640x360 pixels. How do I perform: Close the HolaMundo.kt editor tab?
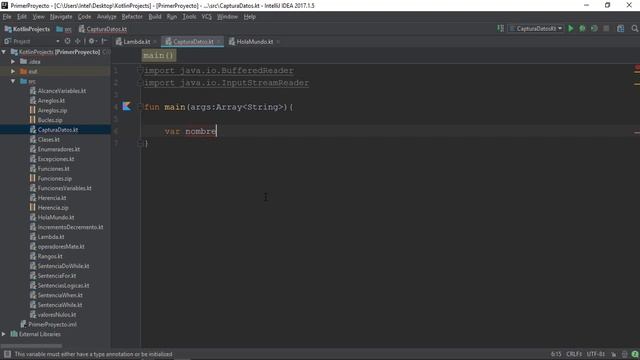(278, 42)
